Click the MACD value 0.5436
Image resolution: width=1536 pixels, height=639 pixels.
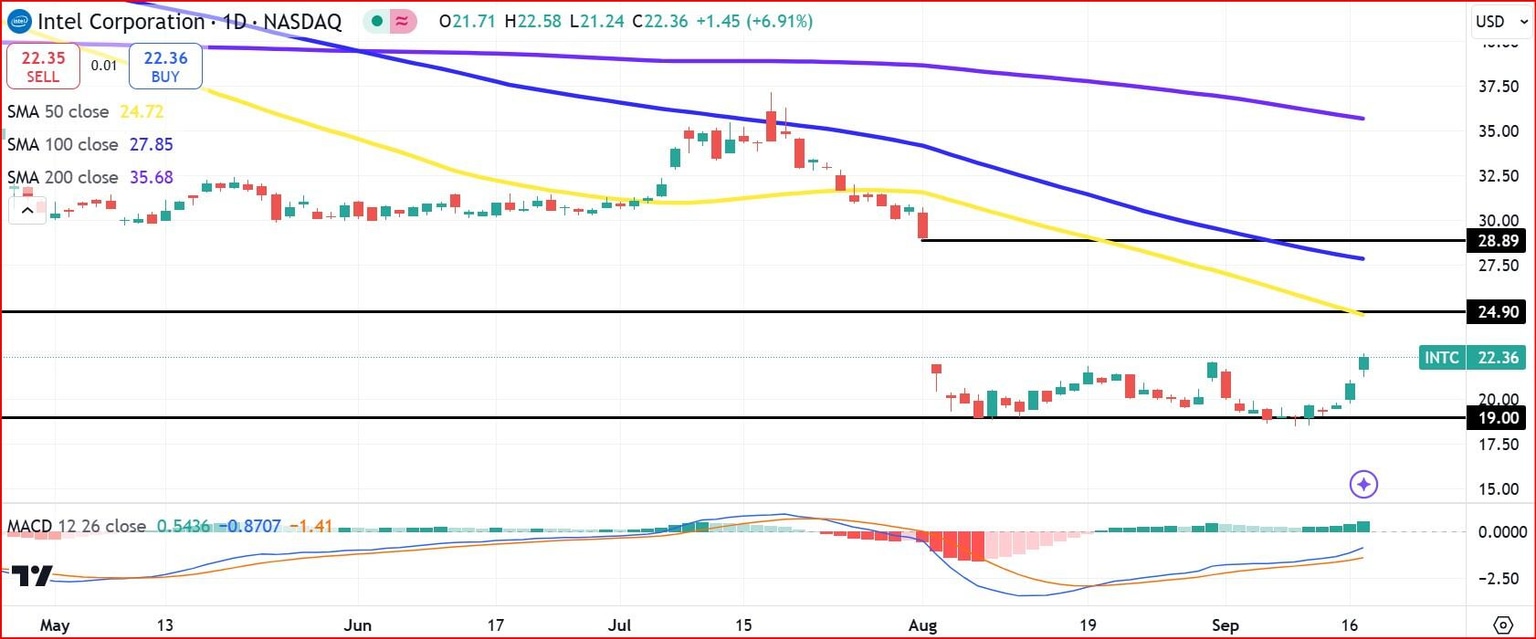(x=184, y=526)
